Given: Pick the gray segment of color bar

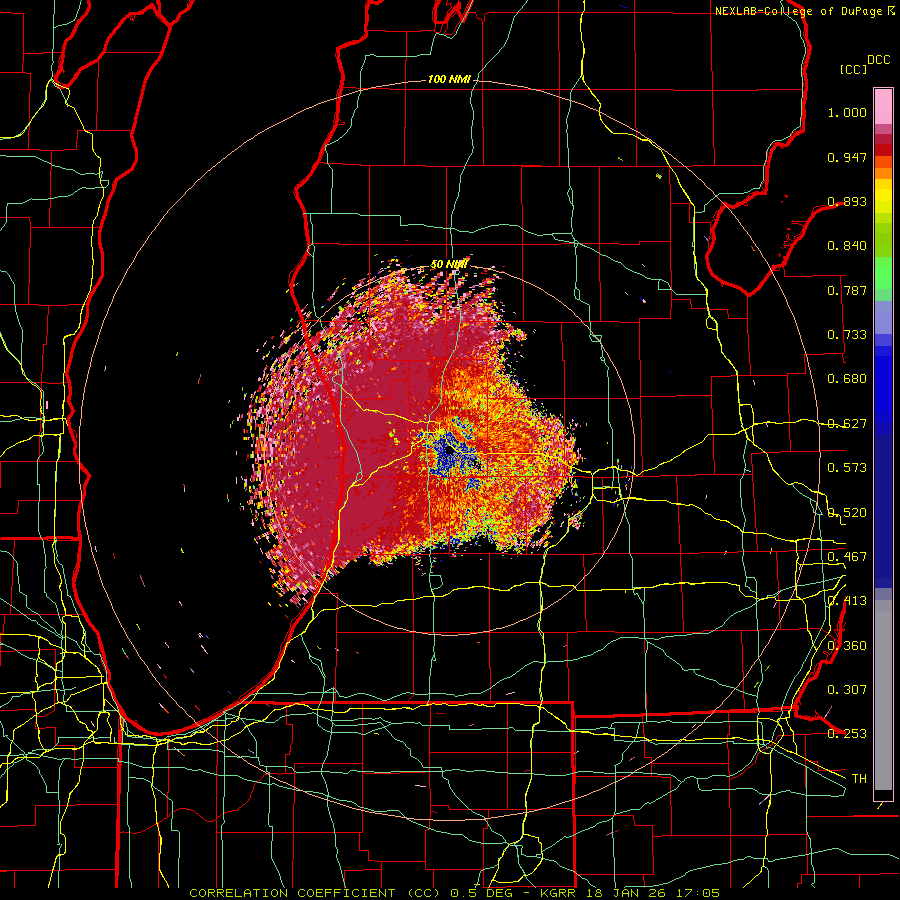Looking at the screenshot, I should click(883, 695).
